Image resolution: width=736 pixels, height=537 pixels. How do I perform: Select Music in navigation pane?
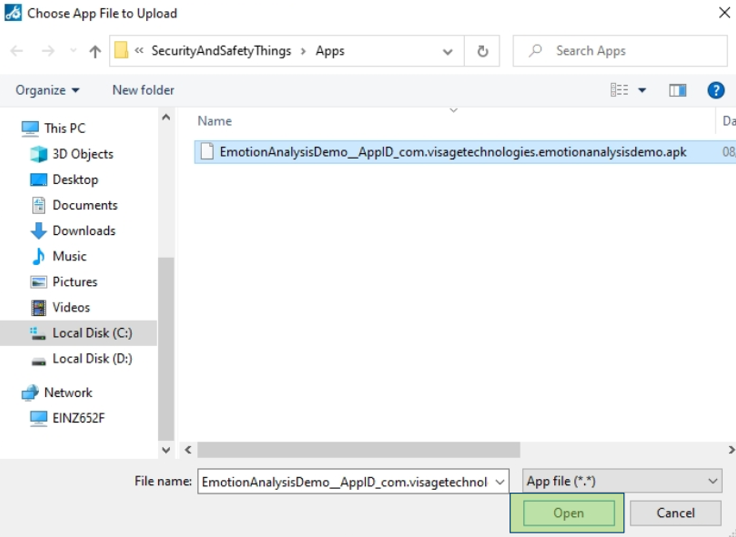click(x=69, y=256)
